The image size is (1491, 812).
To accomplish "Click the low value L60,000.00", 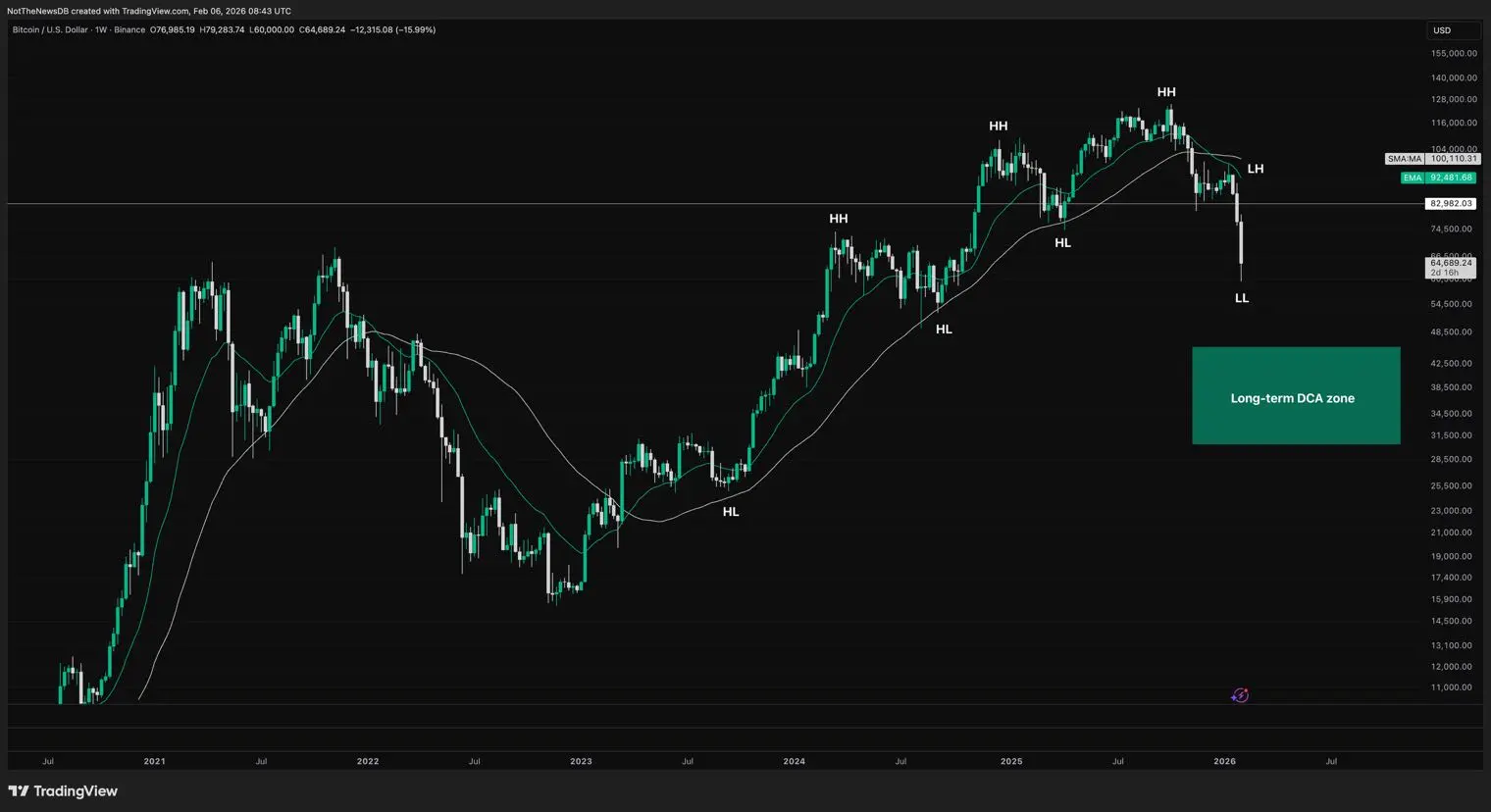I will pos(272,30).
